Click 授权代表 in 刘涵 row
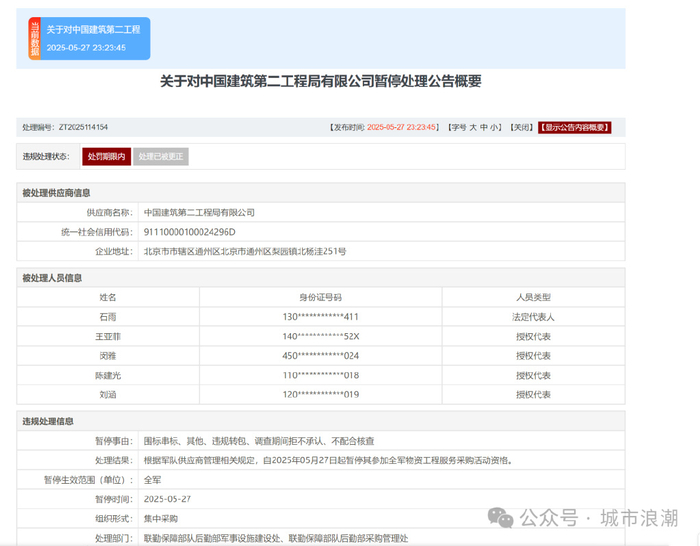Image resolution: width=700 pixels, height=546 pixels. tap(533, 395)
